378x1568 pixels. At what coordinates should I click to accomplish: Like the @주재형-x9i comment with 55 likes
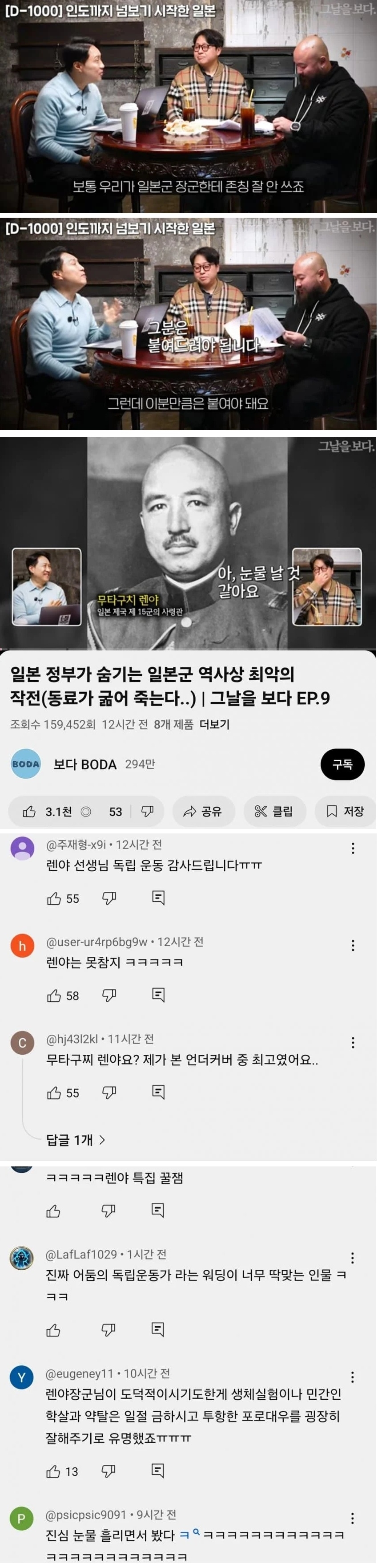(54, 899)
